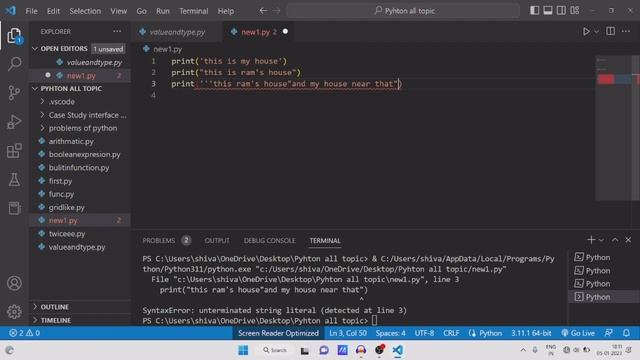
Task: Open the Accounts icon
Action: tap(14, 283)
